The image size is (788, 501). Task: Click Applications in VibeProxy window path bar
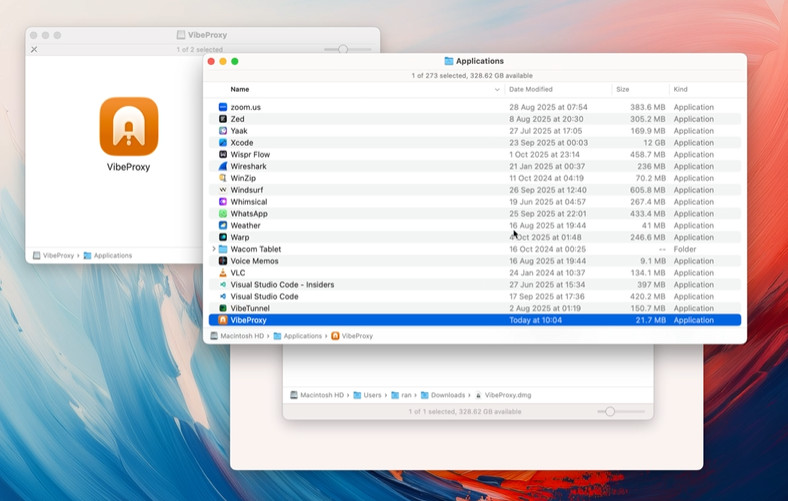click(x=108, y=255)
